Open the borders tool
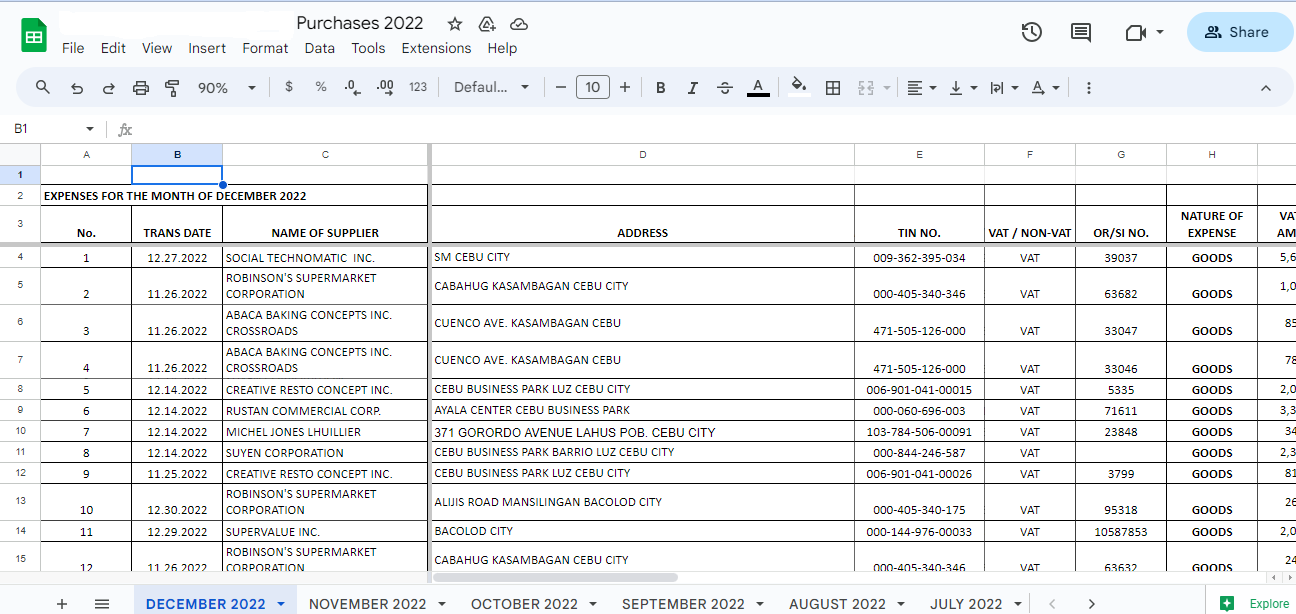The height and width of the screenshot is (614, 1296). click(x=833, y=88)
